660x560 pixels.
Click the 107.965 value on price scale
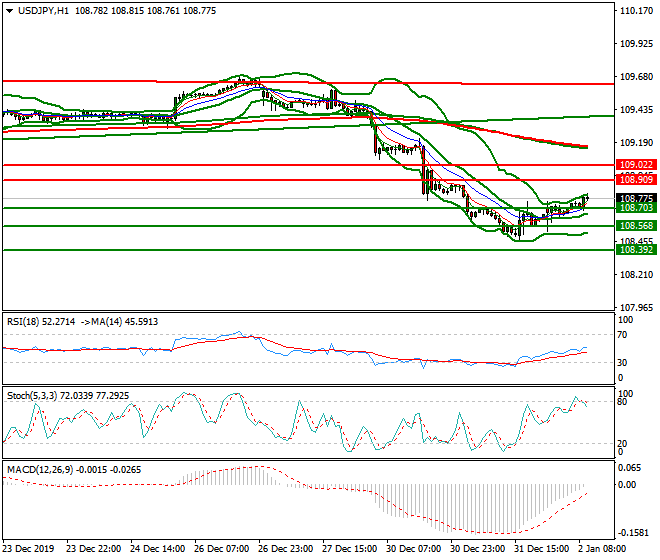(x=636, y=307)
